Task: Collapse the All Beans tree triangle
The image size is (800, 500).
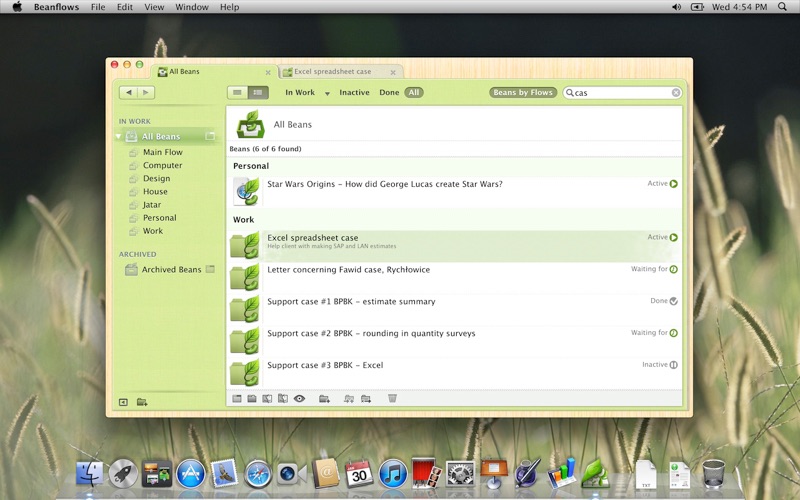Action: pyautogui.click(x=118, y=136)
